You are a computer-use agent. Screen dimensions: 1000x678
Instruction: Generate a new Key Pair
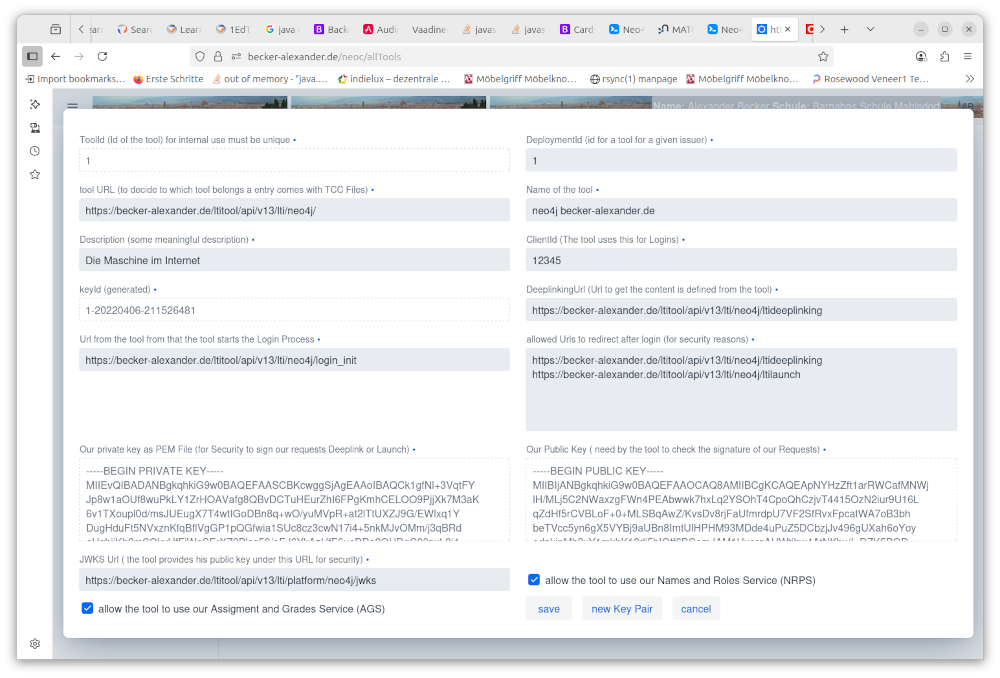click(x=622, y=608)
